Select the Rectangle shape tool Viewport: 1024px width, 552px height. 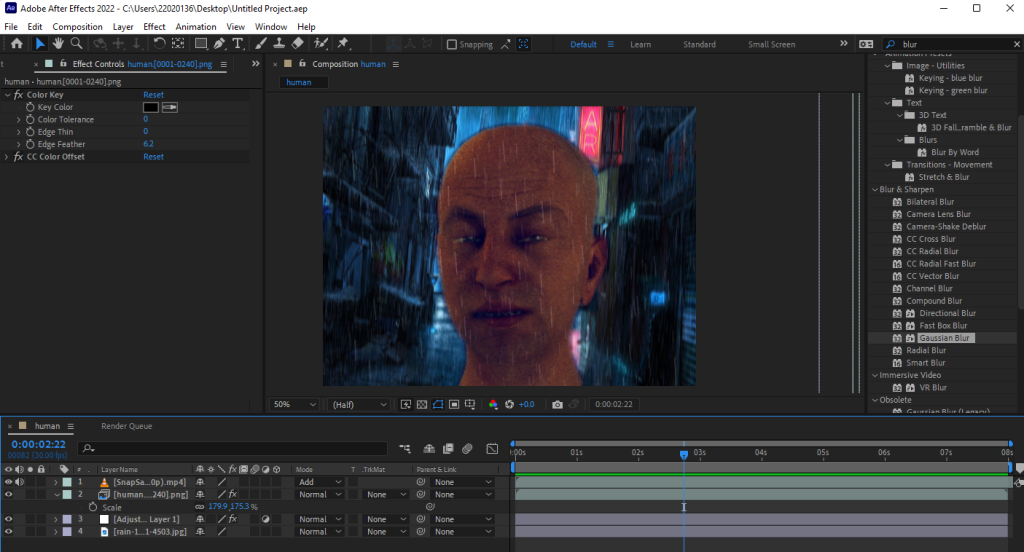pyautogui.click(x=200, y=44)
